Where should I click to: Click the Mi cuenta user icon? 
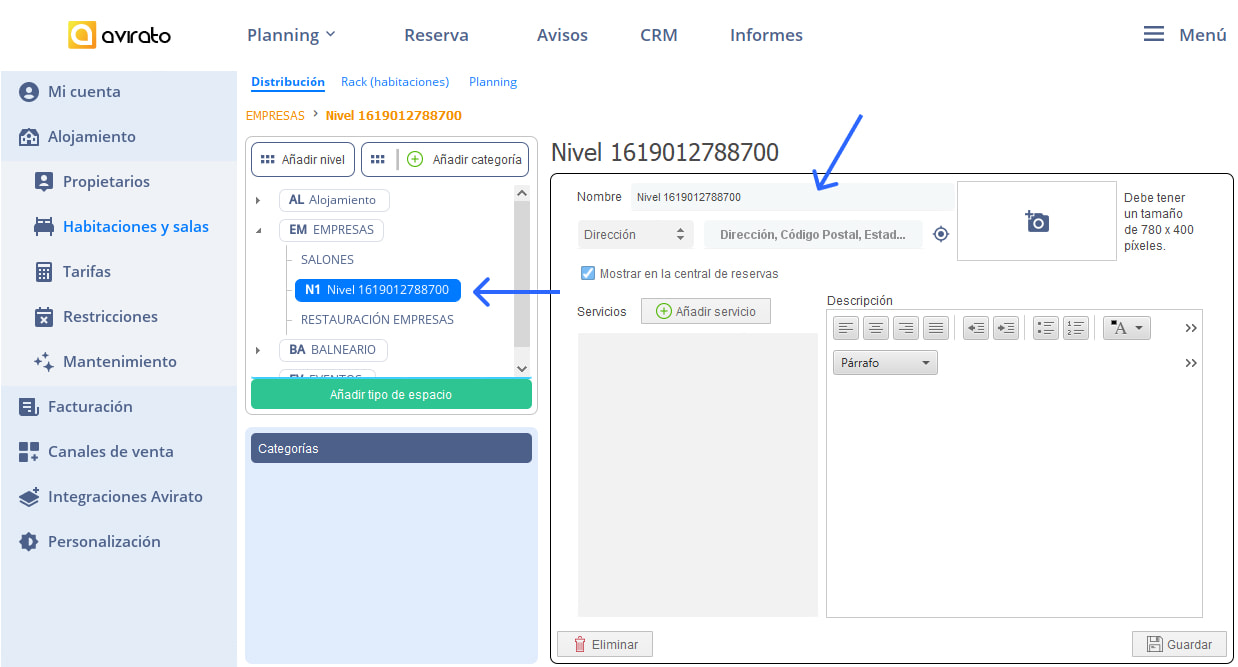[x=29, y=91]
